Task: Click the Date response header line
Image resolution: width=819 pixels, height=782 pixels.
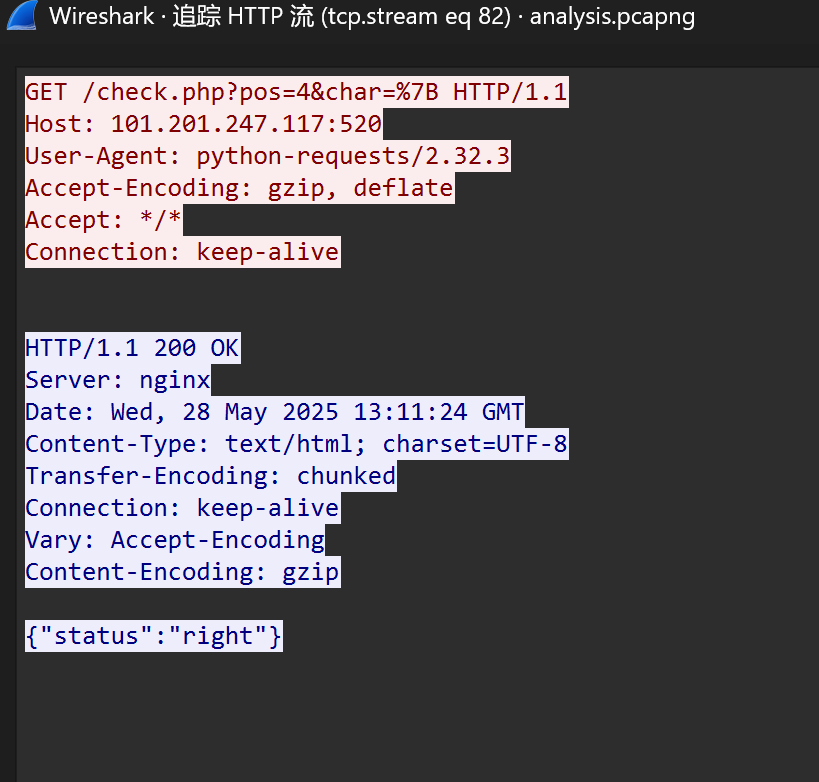Action: point(274,412)
